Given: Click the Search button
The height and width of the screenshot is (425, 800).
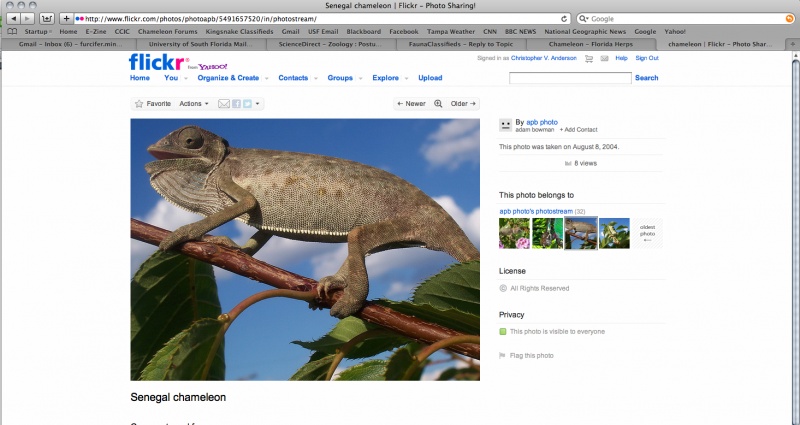Looking at the screenshot, I should click(646, 78).
